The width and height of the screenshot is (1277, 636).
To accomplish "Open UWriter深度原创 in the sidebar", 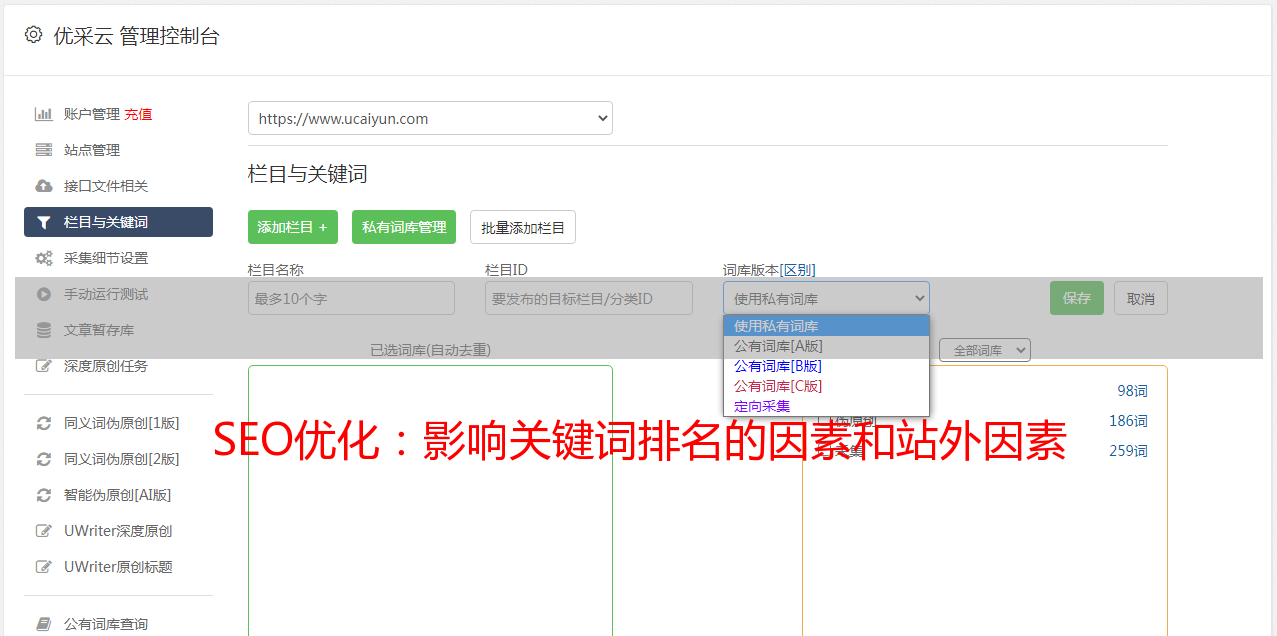I will click(118, 531).
